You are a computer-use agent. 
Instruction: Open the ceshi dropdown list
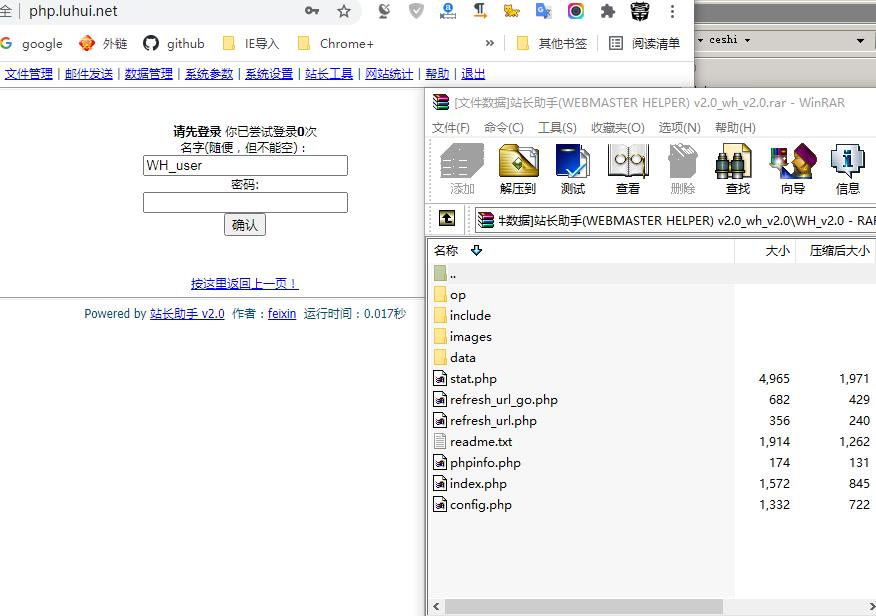(x=860, y=40)
